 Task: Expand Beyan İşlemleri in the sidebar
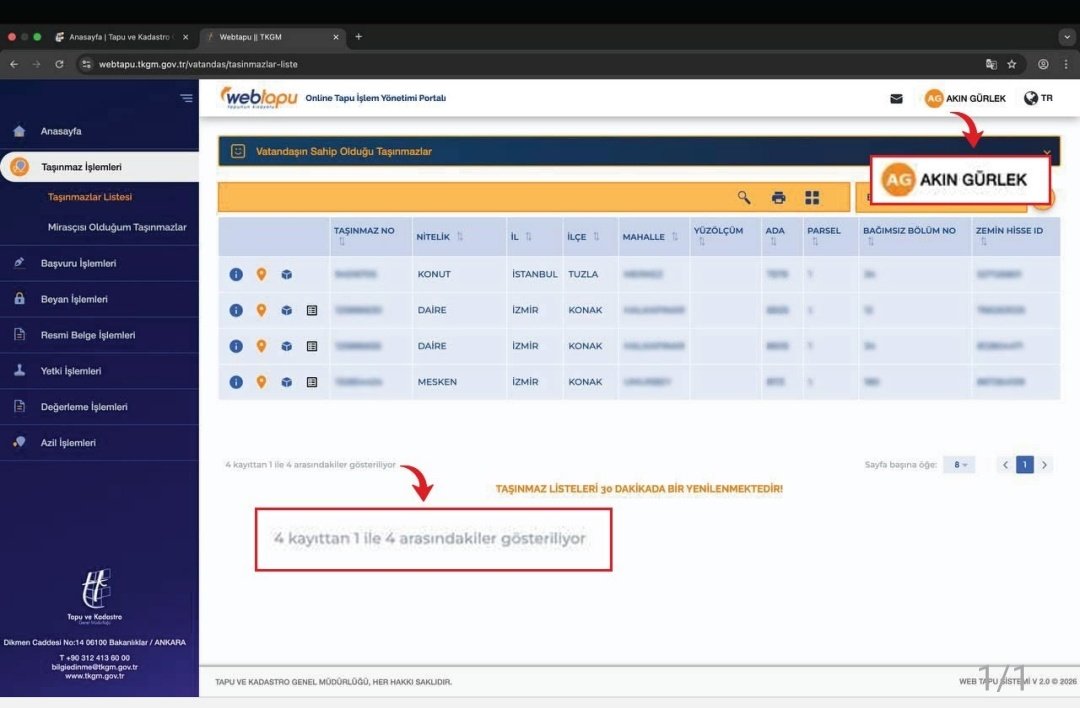tap(100, 299)
